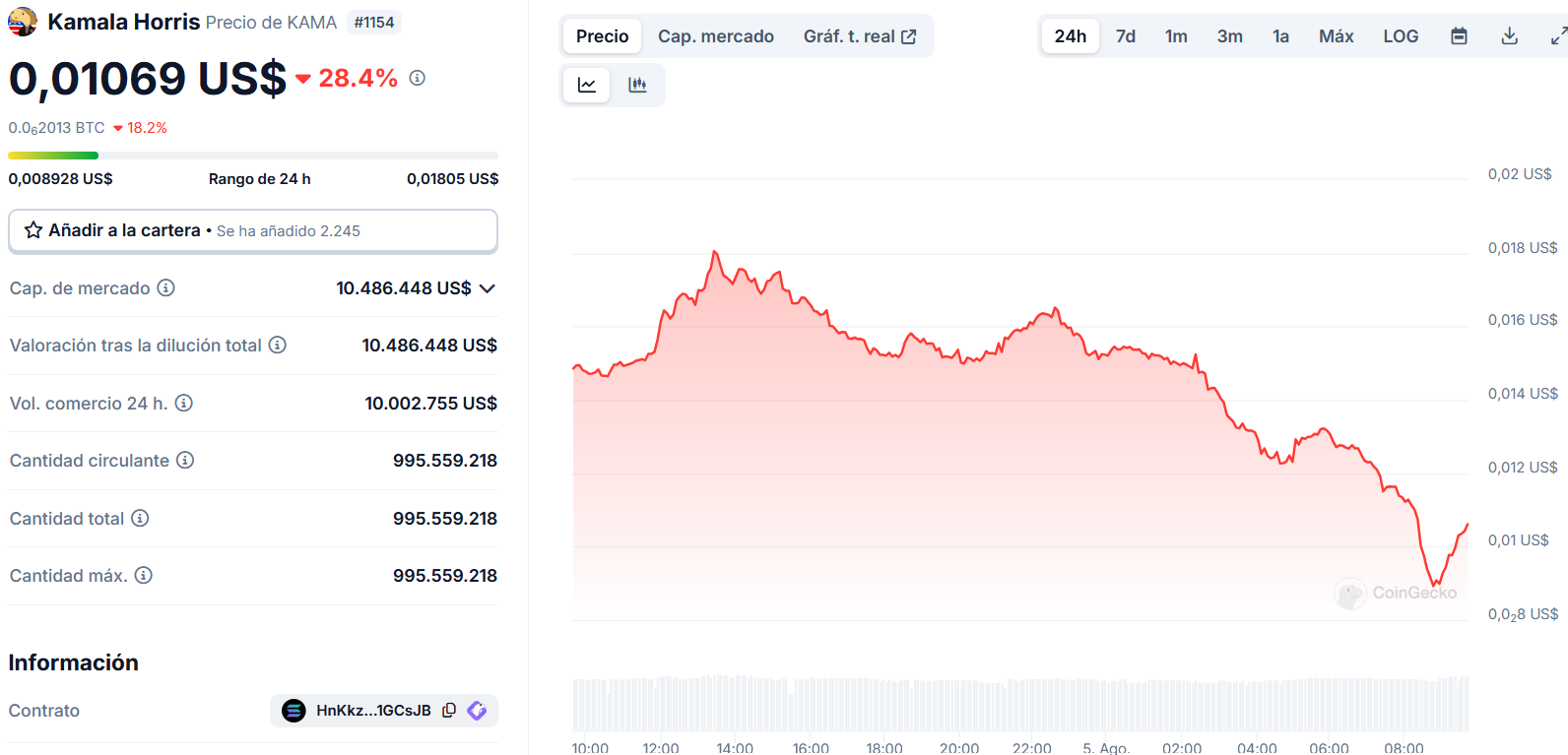Set chart range to 24h
Image resolution: width=1568 pixels, height=755 pixels.
point(1071,36)
